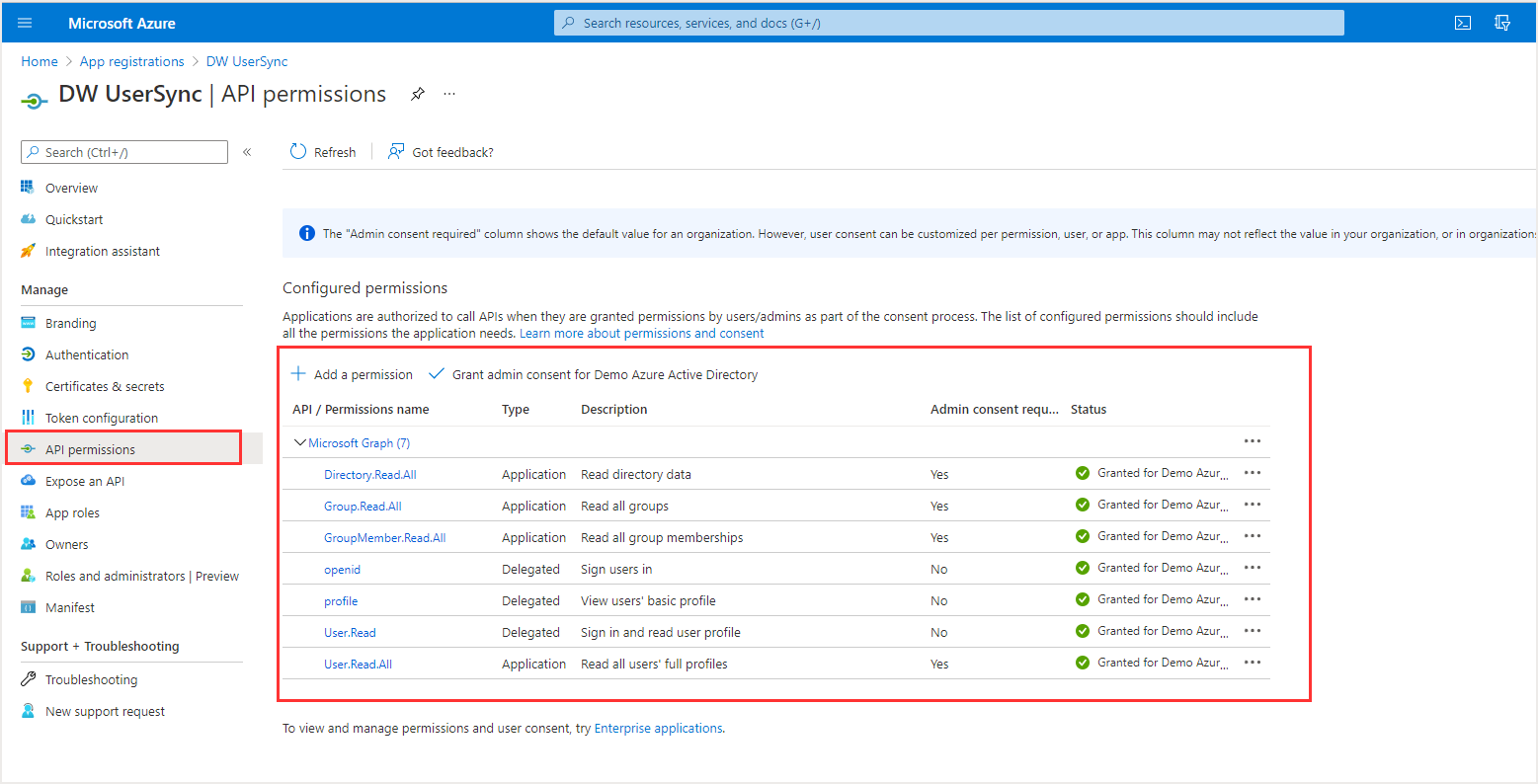Go to the Authentication section

(x=87, y=353)
